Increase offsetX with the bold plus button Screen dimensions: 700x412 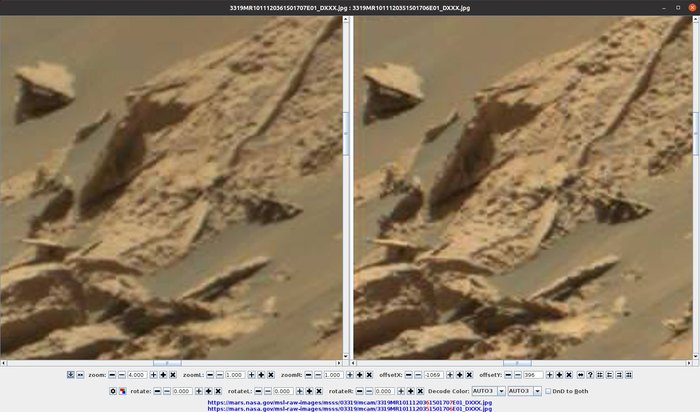point(460,375)
